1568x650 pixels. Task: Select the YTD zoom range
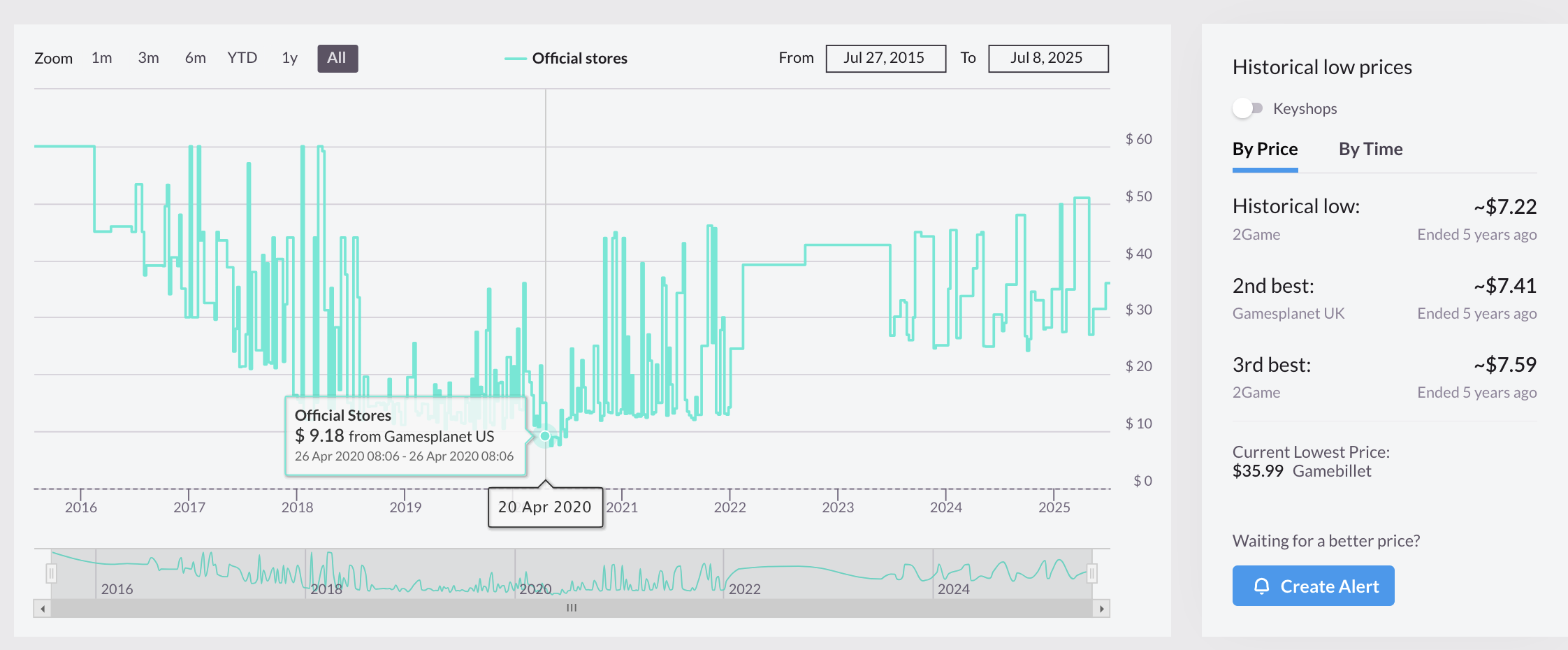click(242, 58)
